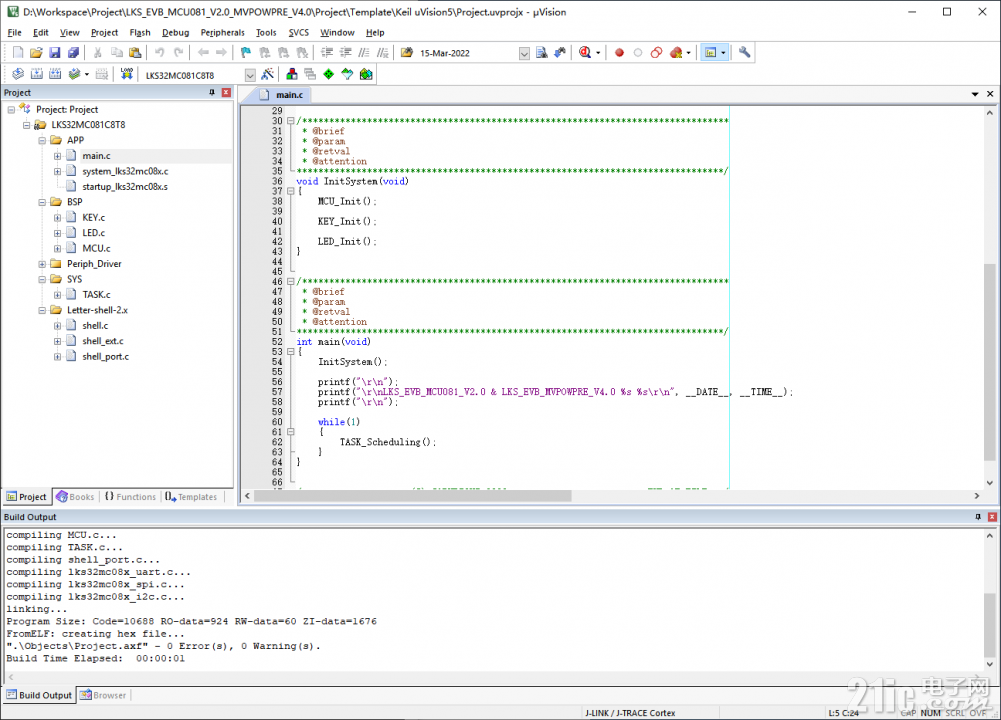Select startup_lks32mc08x.s in the project tree
The width and height of the screenshot is (1001, 720).
pos(125,187)
